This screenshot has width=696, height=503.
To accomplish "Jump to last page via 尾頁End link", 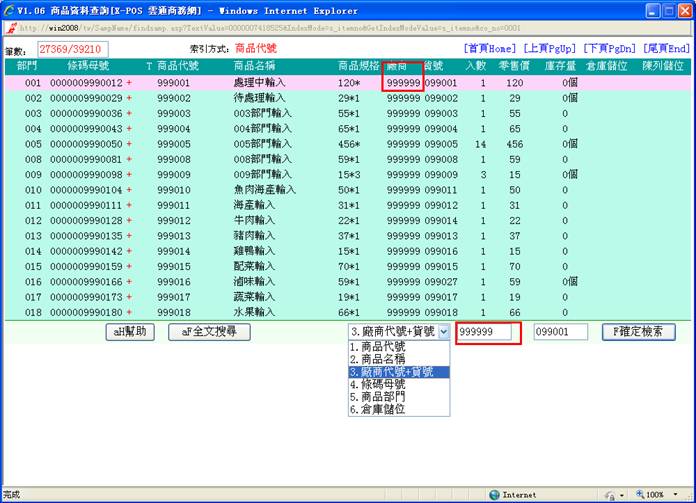I will coord(664,48).
